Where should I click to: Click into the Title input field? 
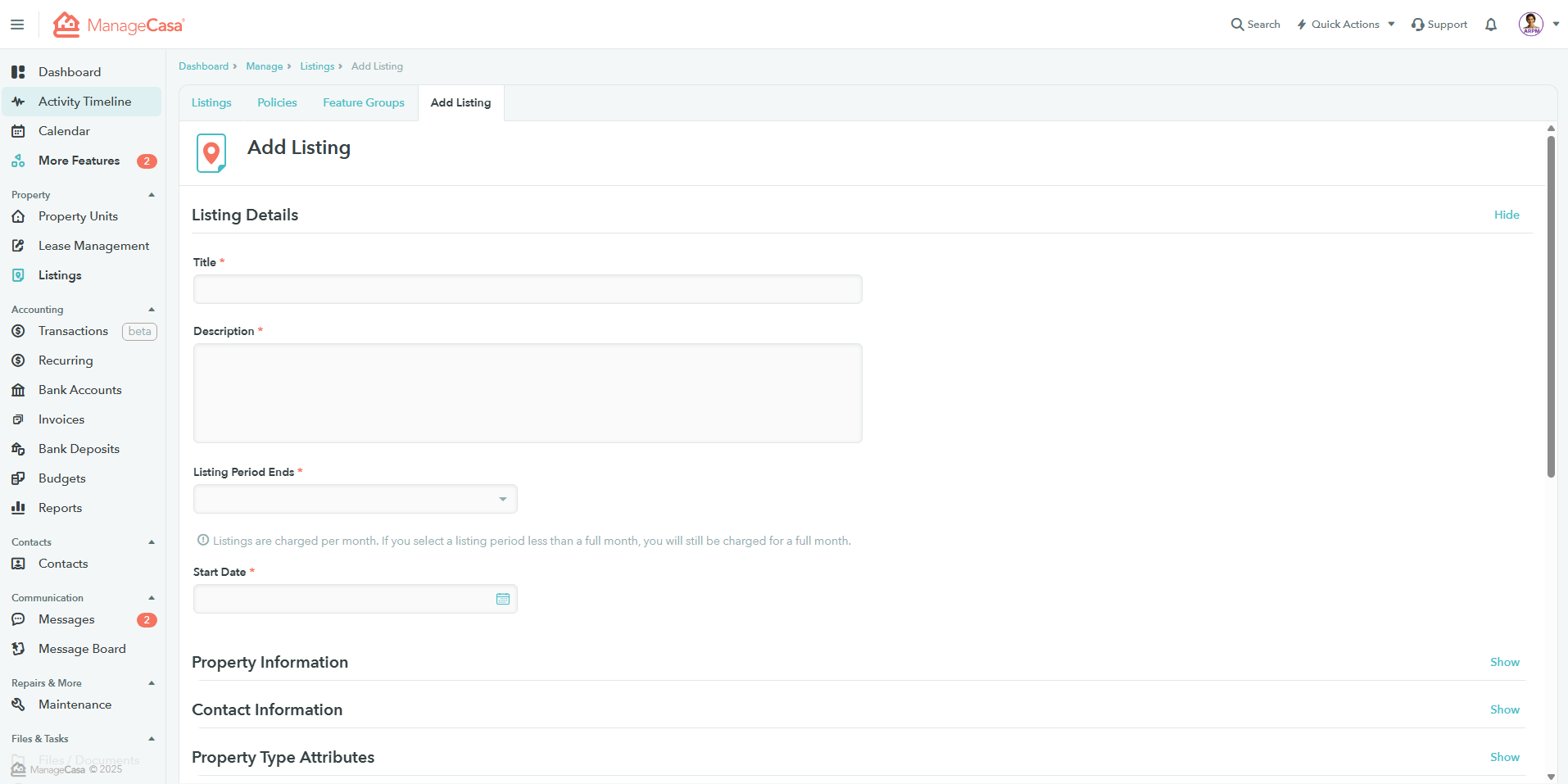[x=527, y=289]
